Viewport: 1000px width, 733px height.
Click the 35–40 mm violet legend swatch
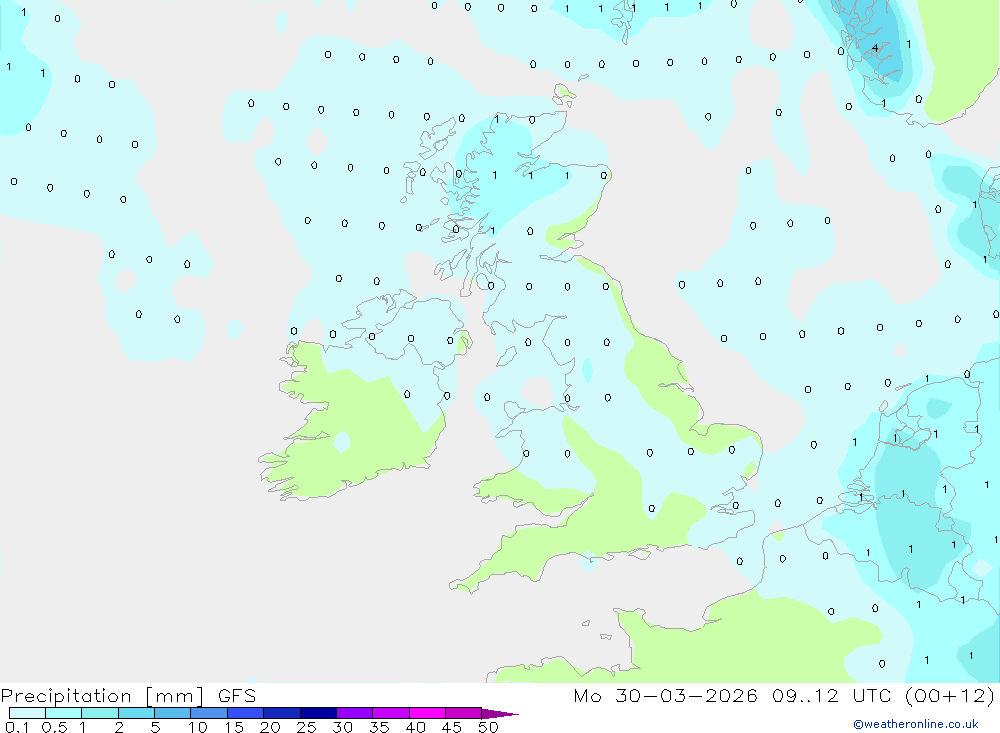tap(391, 713)
